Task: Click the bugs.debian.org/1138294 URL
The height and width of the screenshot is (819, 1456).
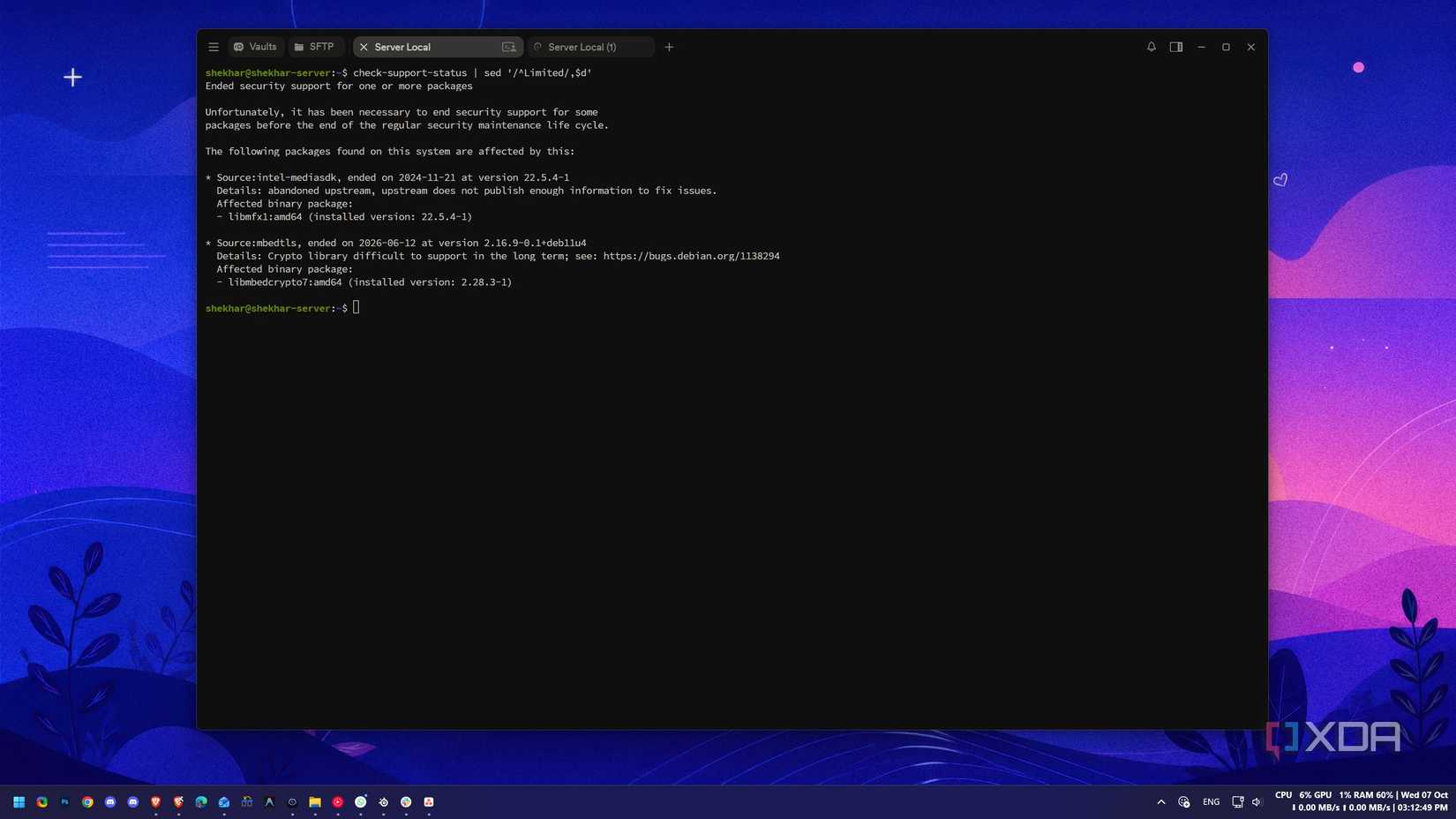Action: (691, 256)
